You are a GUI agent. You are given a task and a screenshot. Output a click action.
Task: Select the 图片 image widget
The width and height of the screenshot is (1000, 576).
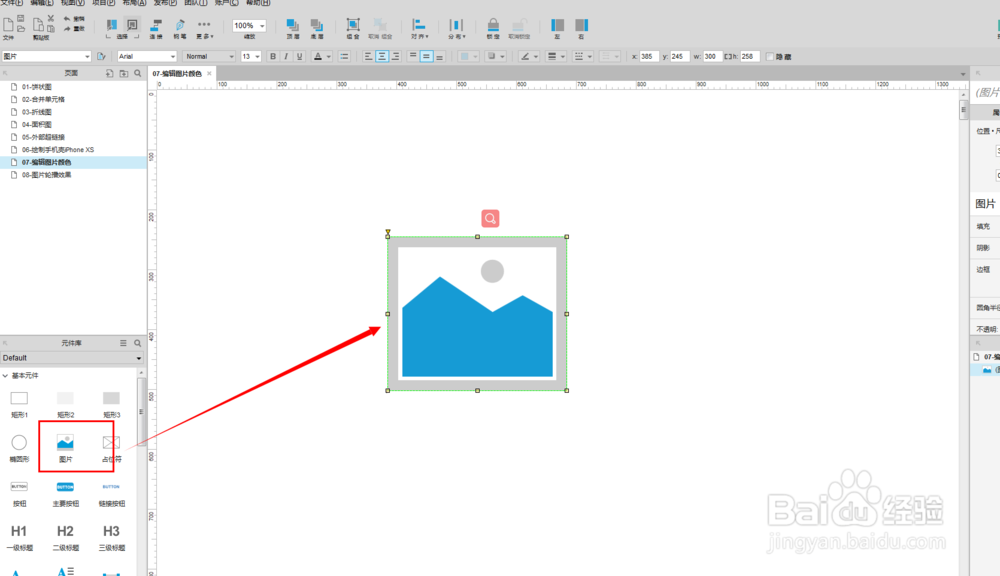pos(65,448)
